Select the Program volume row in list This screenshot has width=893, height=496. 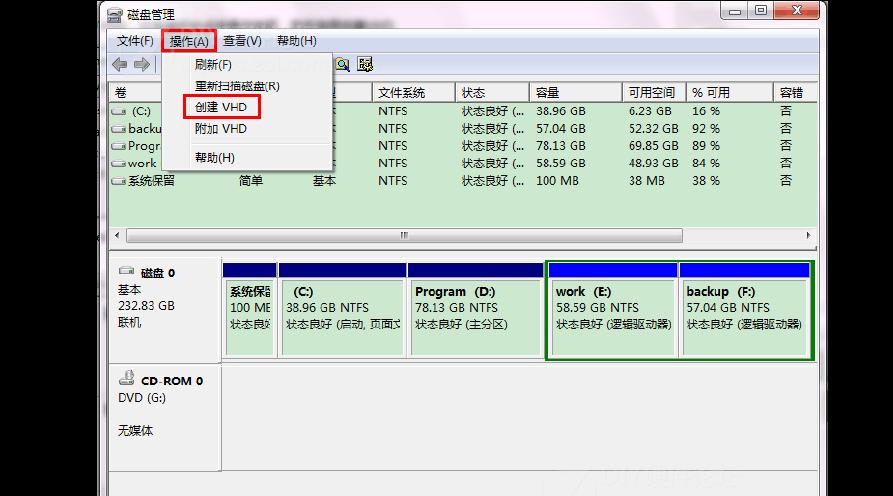point(462,146)
